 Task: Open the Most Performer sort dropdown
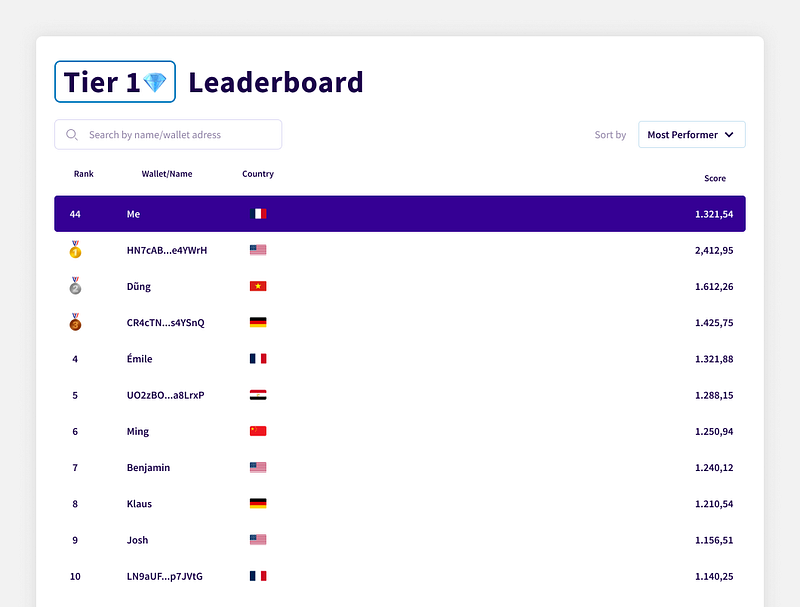tap(684, 135)
